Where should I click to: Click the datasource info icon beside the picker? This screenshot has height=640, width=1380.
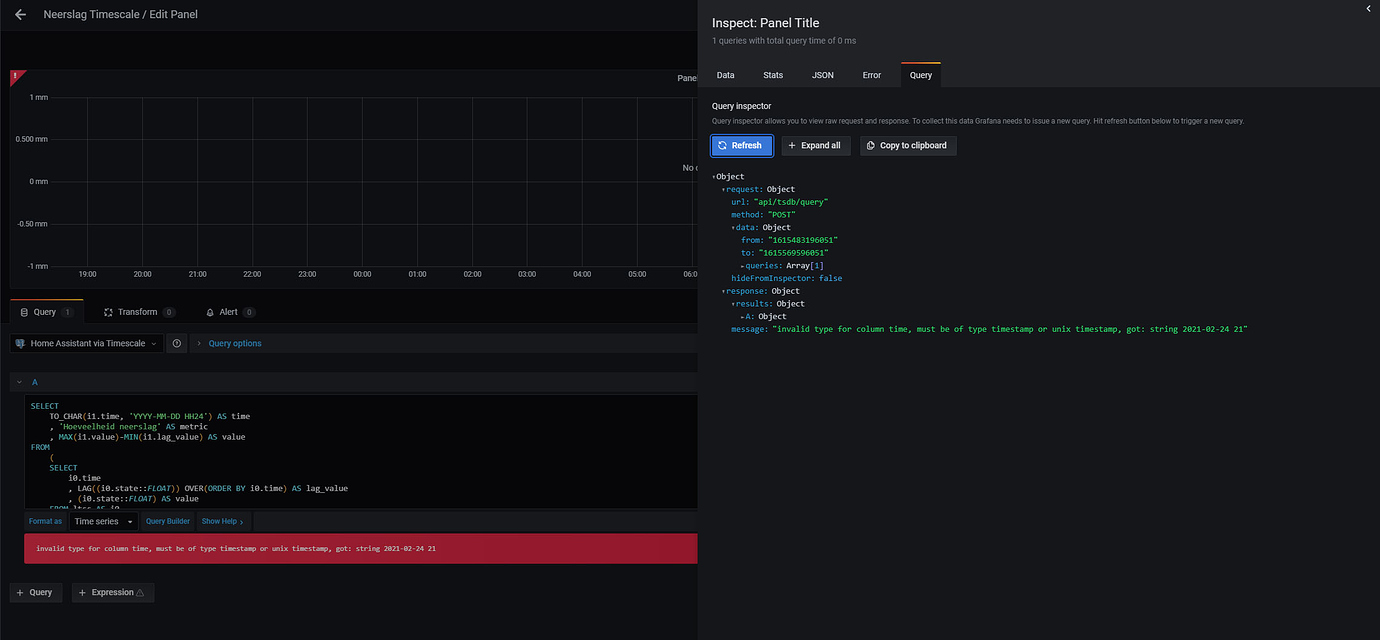click(176, 343)
